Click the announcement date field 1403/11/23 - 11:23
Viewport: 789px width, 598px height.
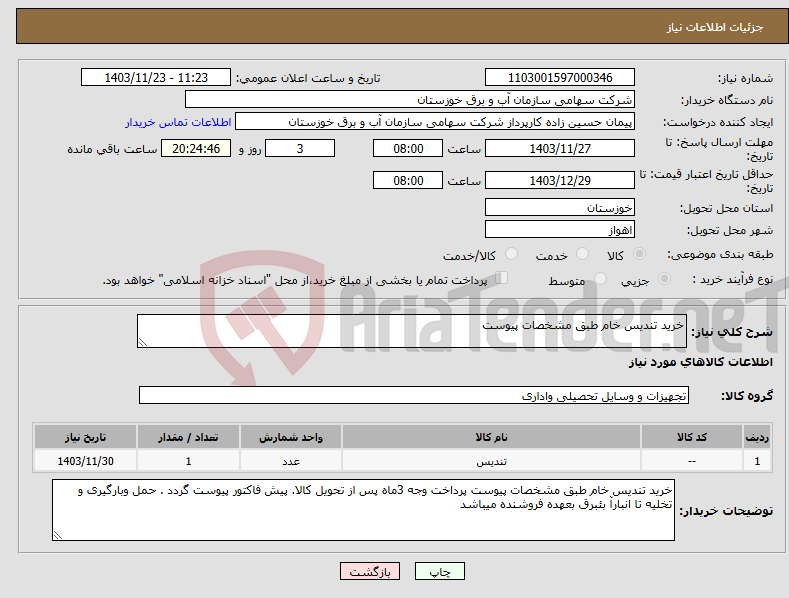pyautogui.click(x=156, y=78)
